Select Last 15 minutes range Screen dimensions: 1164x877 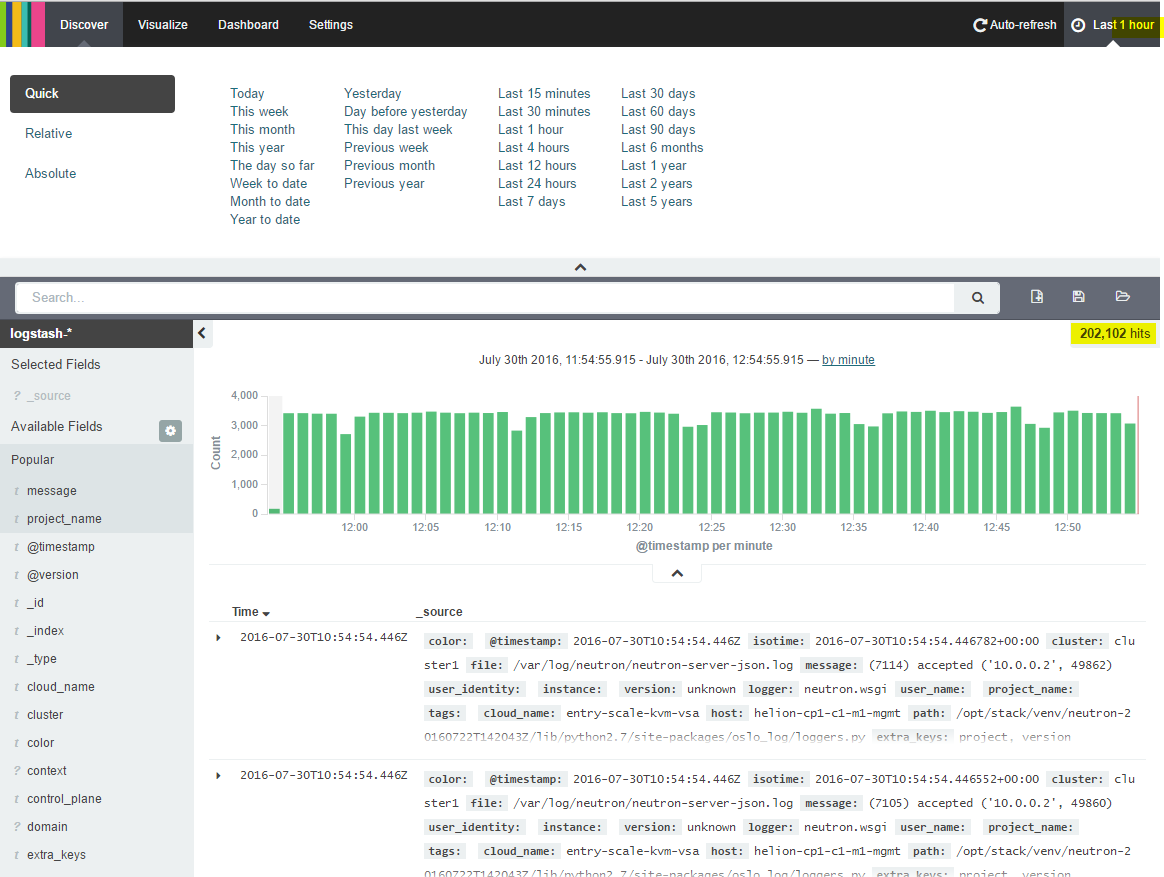click(x=544, y=94)
